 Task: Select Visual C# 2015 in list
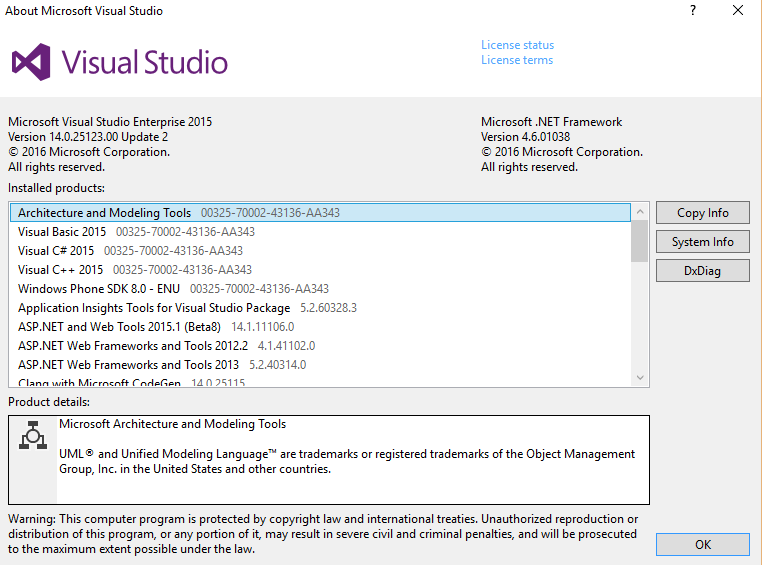pyautogui.click(x=56, y=251)
